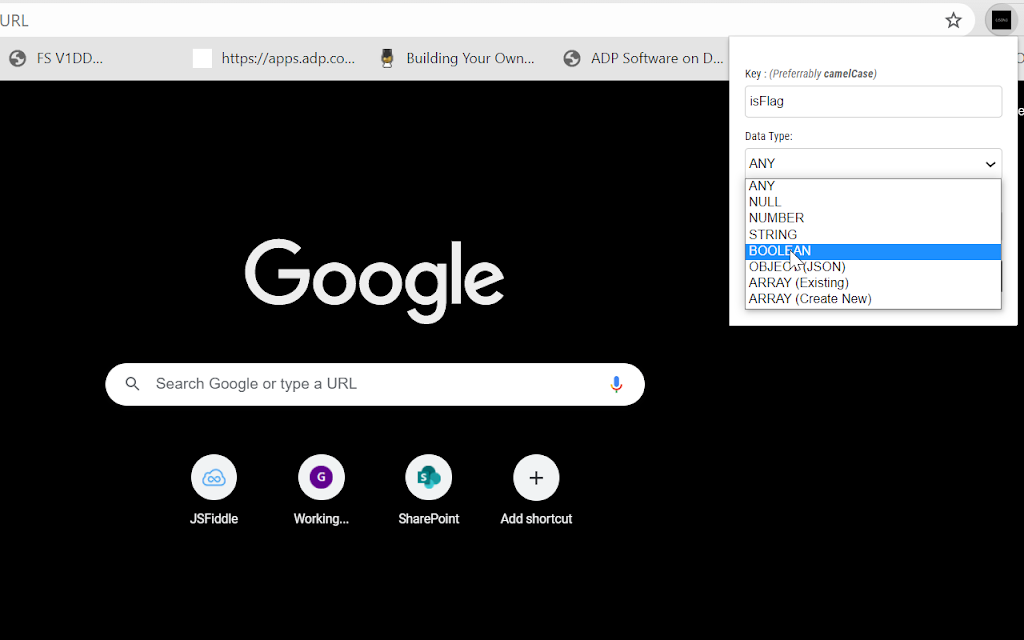This screenshot has height=640, width=1024.
Task: Open the Building Your Own bookmark
Action: click(457, 58)
